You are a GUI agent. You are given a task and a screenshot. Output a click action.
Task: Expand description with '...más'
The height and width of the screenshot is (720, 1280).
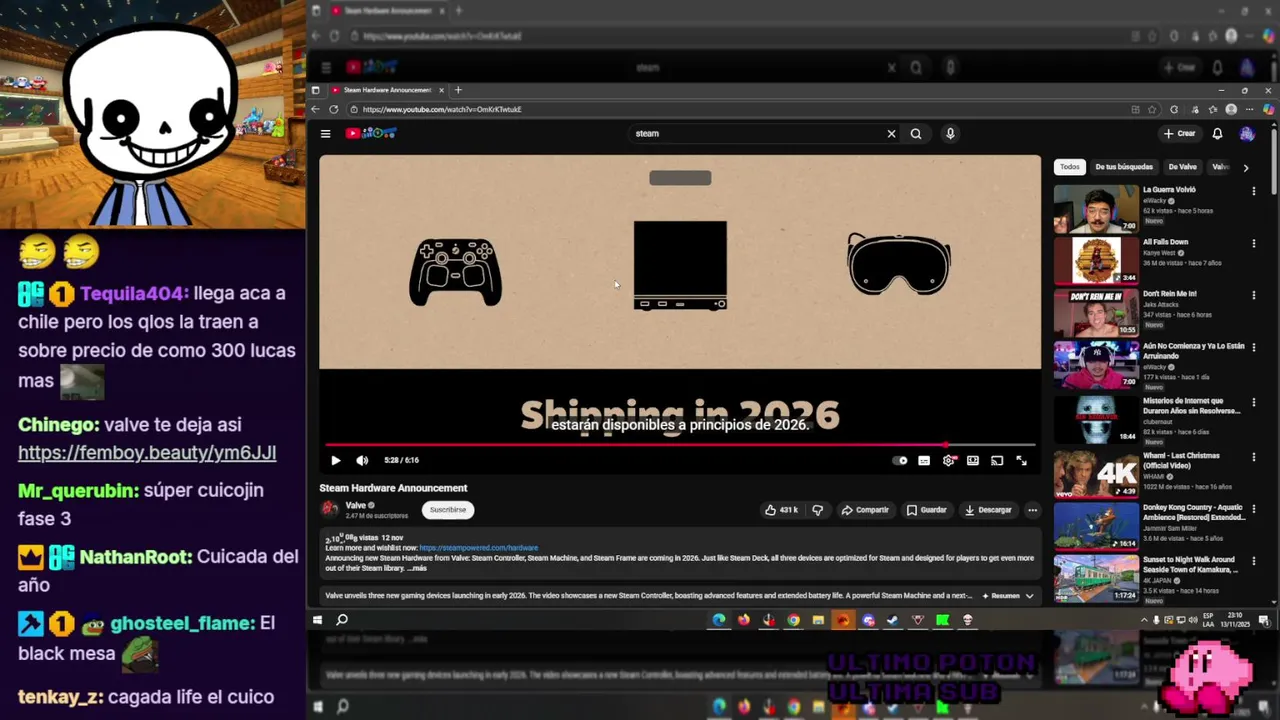point(417,568)
